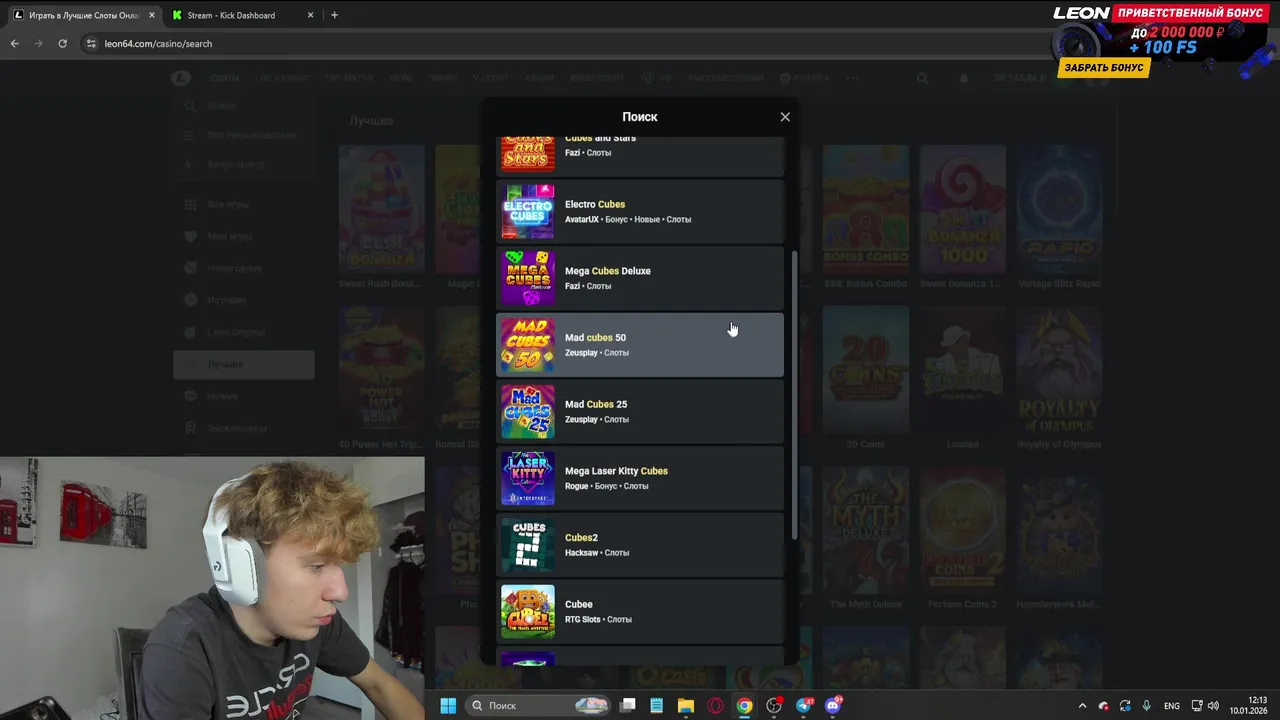
Task: Close the Leon casino tab
Action: (152, 15)
